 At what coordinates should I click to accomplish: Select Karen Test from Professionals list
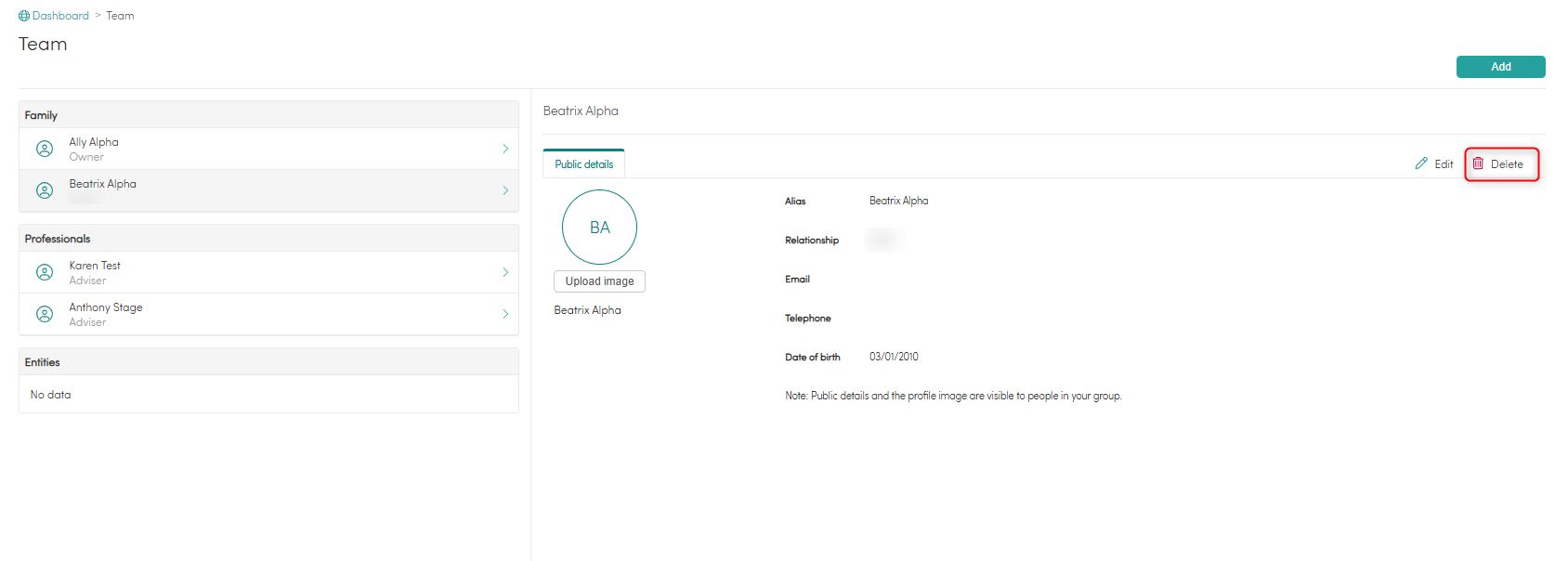(95, 266)
